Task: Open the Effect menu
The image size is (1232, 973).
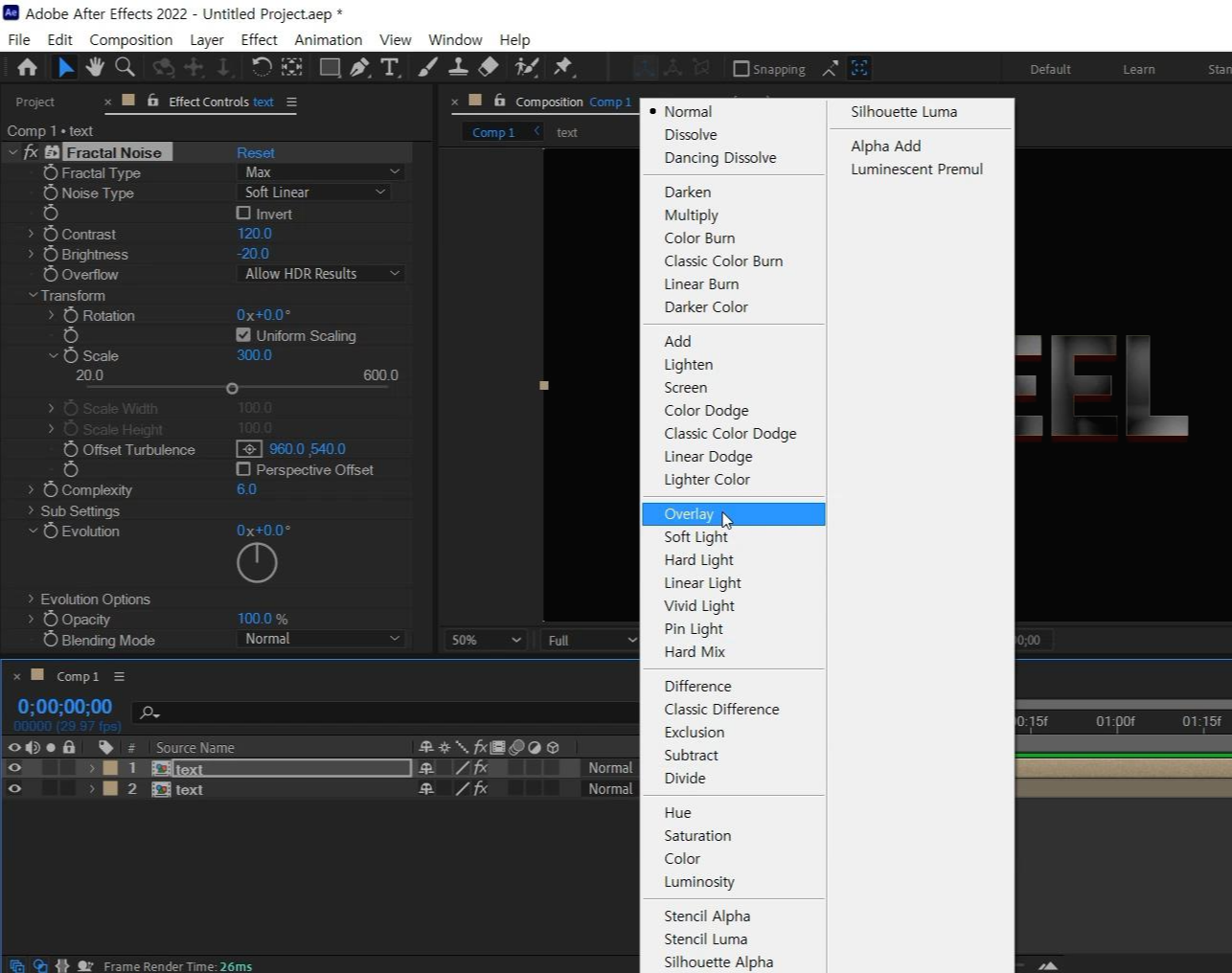Action: 259,39
